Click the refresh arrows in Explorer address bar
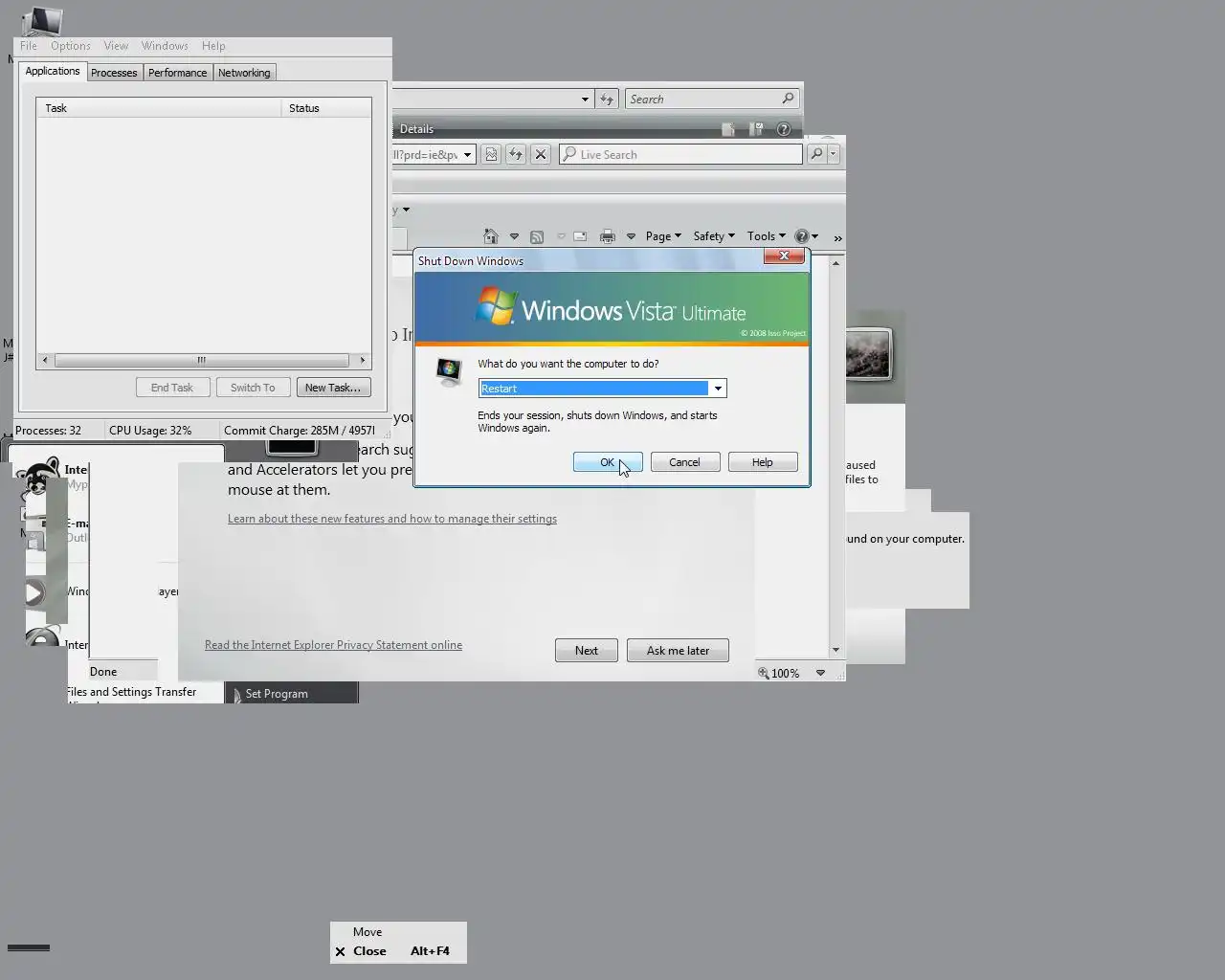This screenshot has height=980, width=1225. 607,99
